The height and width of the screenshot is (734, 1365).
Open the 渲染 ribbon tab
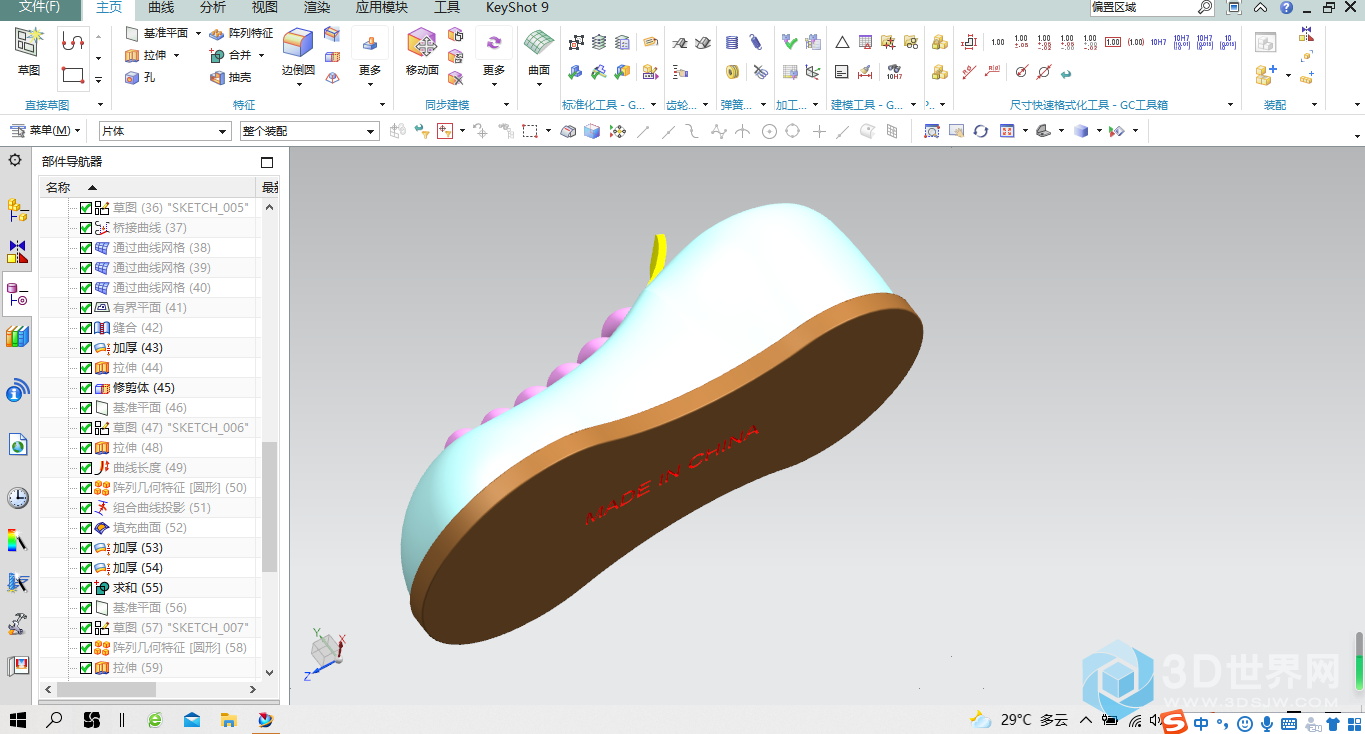click(317, 8)
